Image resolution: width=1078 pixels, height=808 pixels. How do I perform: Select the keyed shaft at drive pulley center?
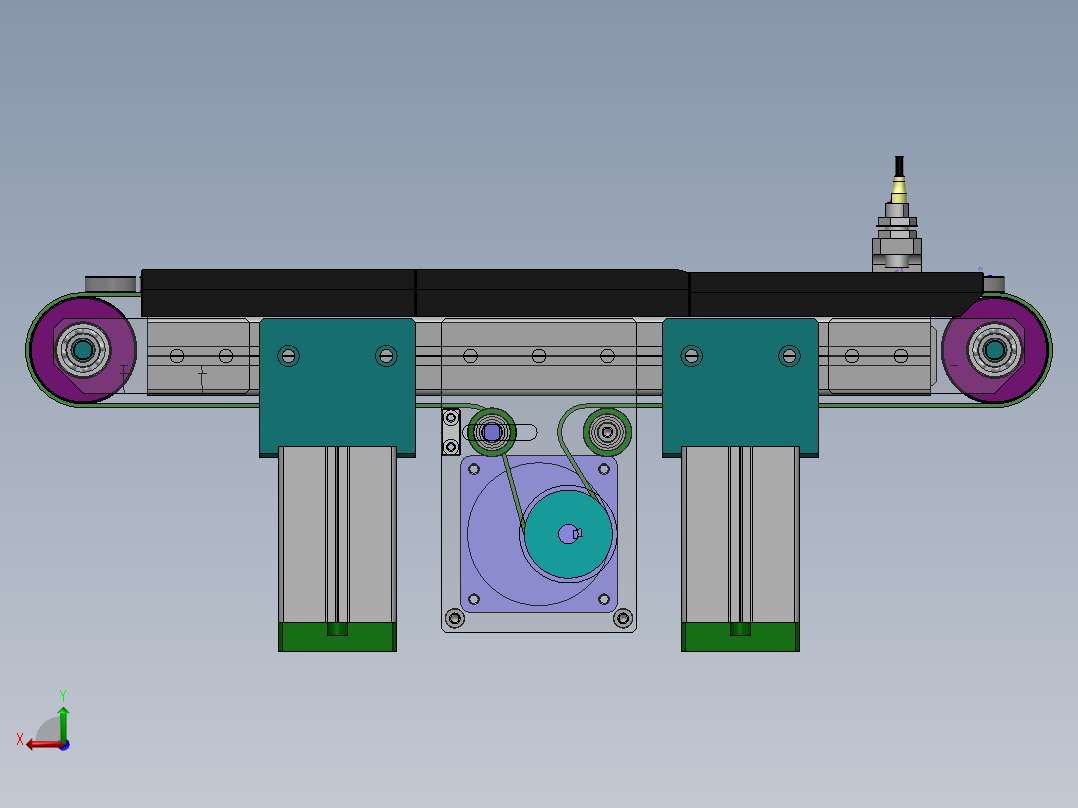click(569, 534)
